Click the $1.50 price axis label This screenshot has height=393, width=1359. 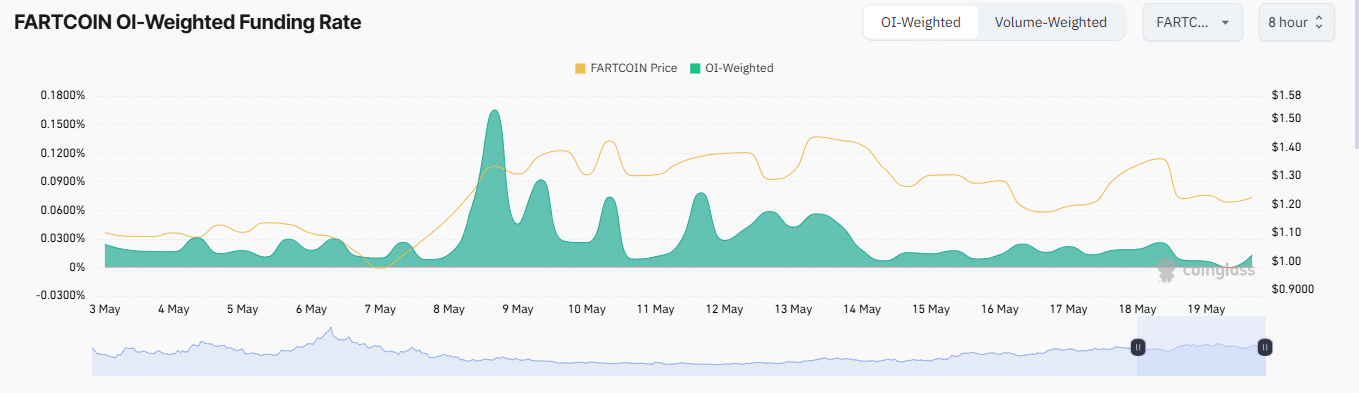coord(1286,118)
